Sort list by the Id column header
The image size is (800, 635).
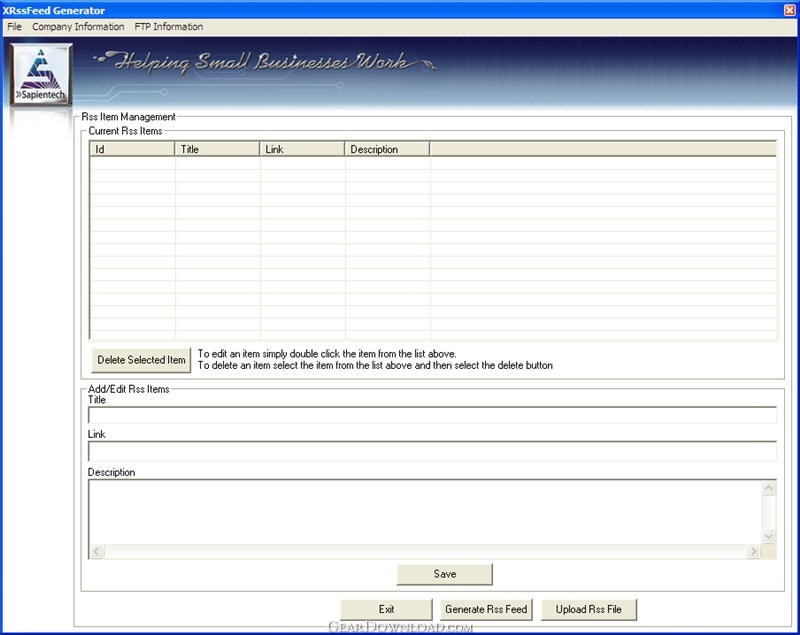[x=132, y=149]
